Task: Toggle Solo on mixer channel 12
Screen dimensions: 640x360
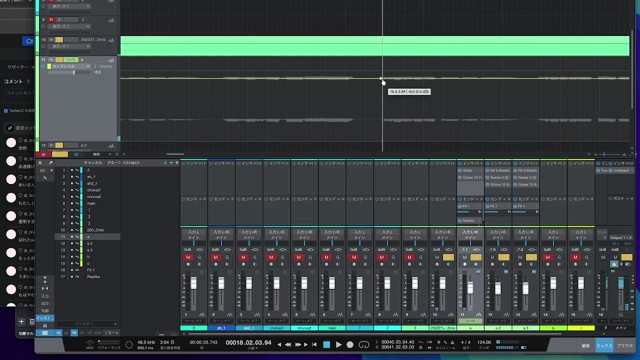Action: (x=504, y=257)
